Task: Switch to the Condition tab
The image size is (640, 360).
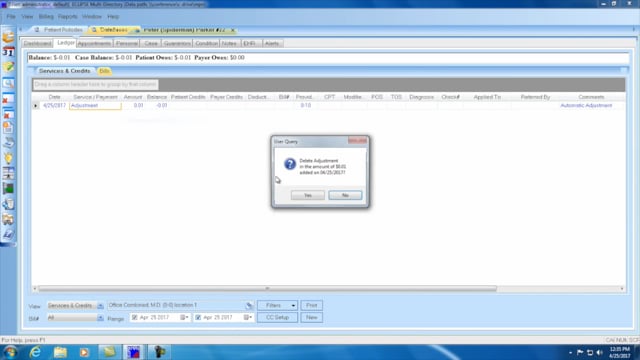Action: [206, 43]
